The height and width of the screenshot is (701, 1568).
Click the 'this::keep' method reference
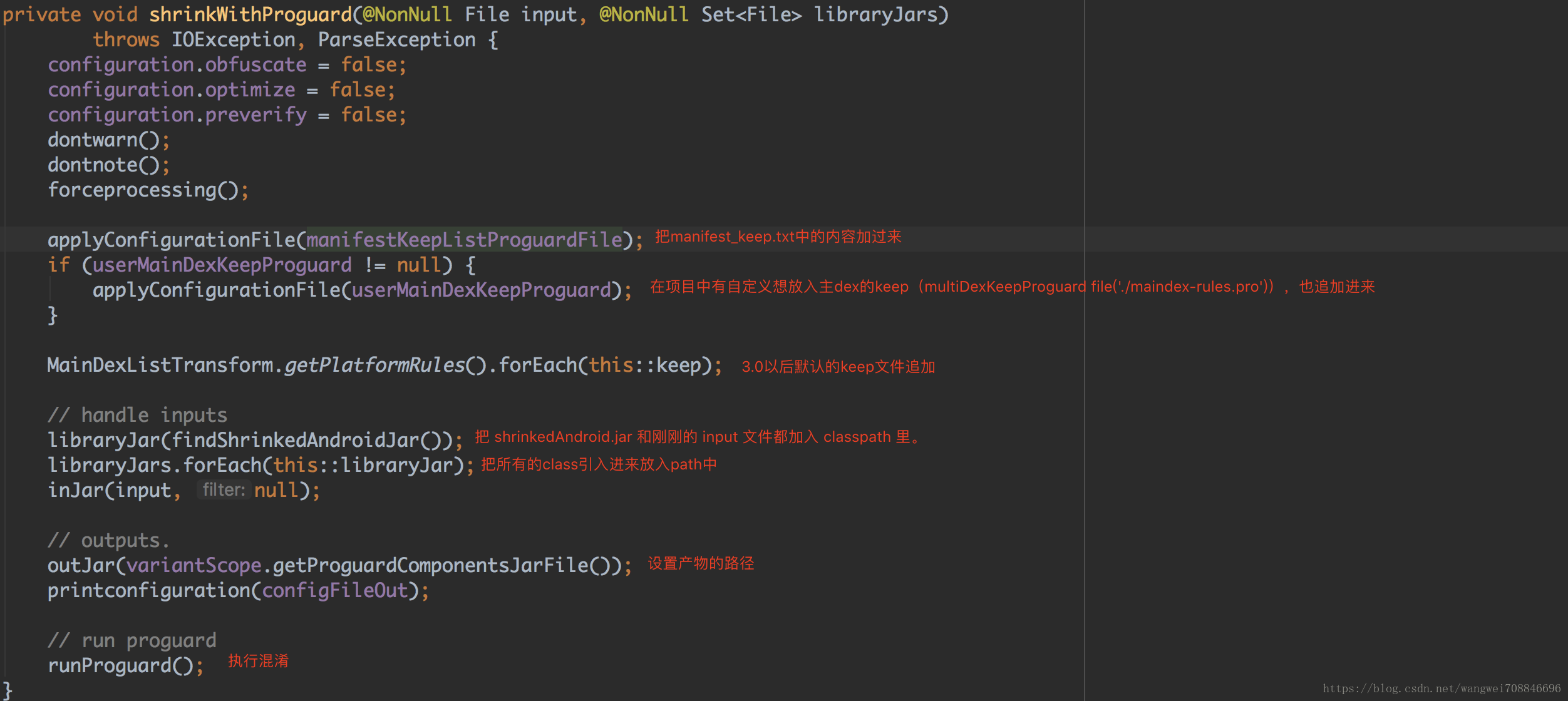click(x=645, y=365)
